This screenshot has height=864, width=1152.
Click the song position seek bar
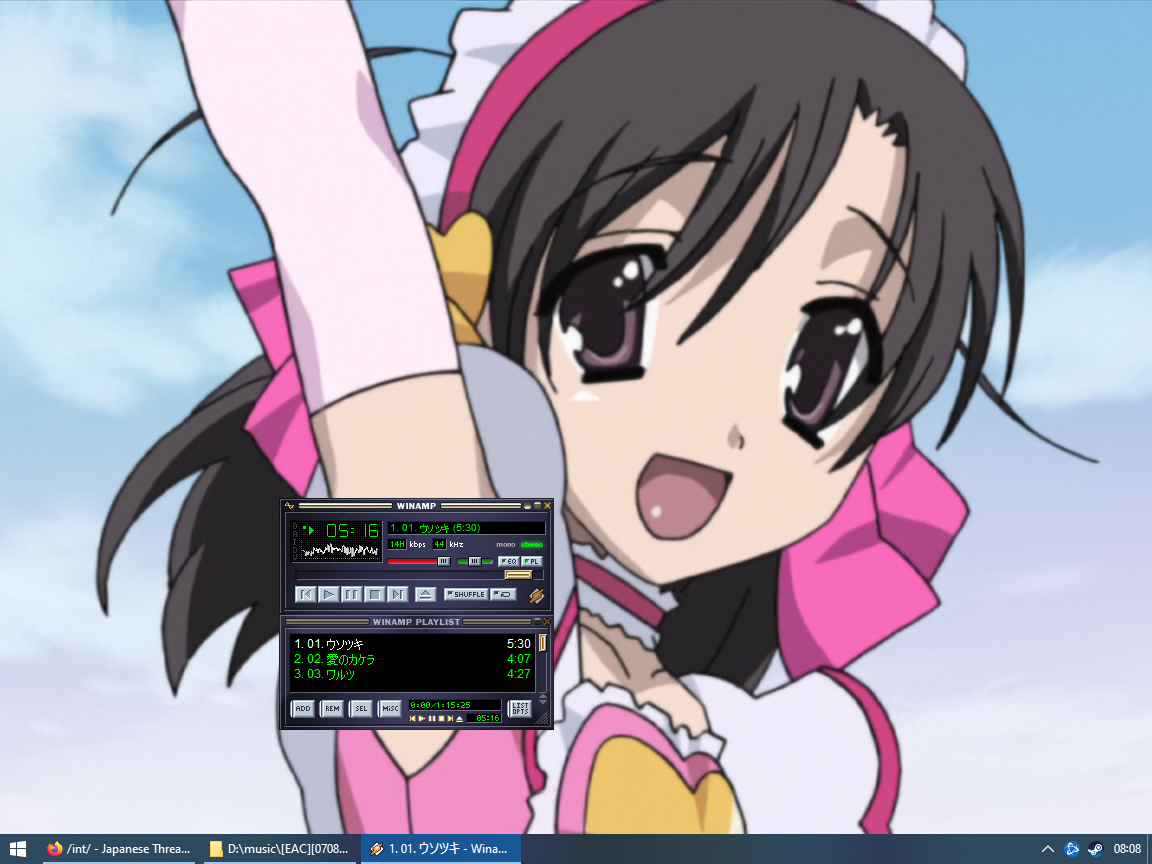tap(419, 575)
